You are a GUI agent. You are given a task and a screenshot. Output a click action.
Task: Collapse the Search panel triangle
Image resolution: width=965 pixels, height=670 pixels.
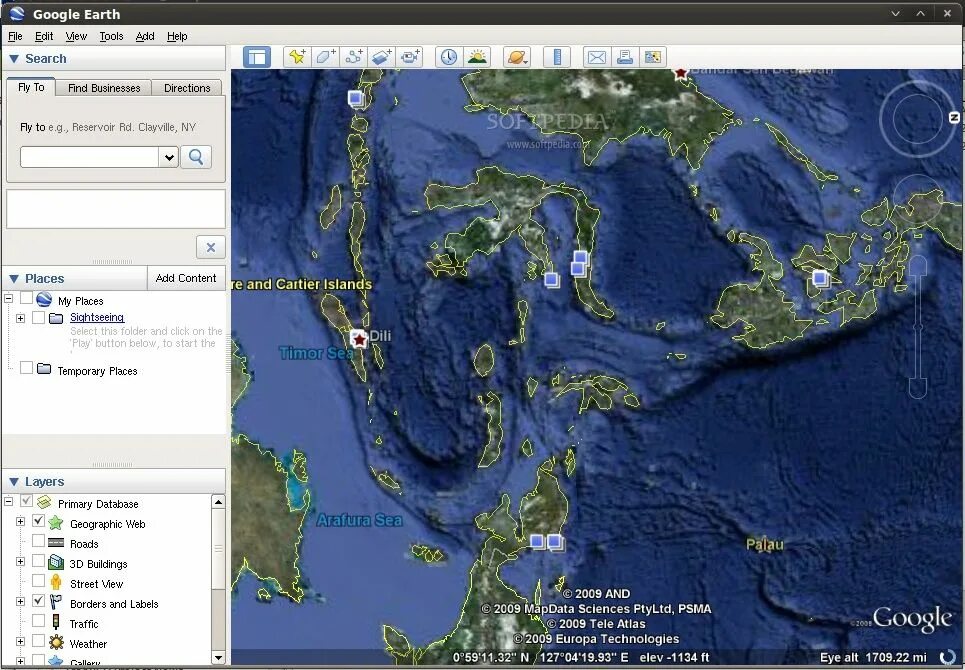pos(14,59)
